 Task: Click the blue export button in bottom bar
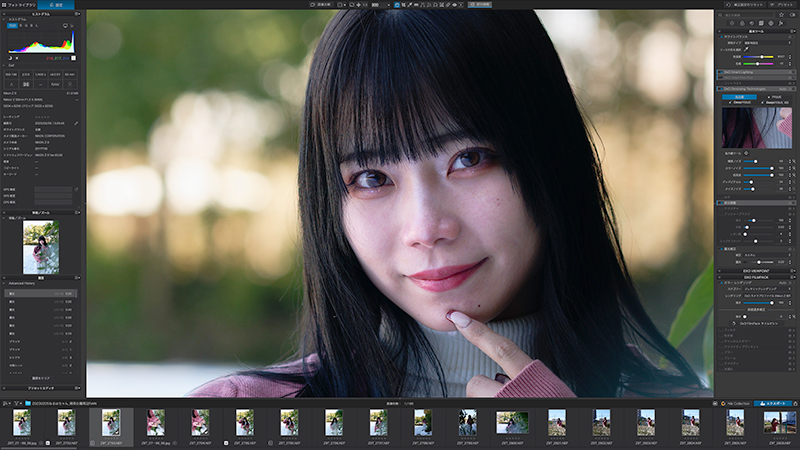(772, 403)
